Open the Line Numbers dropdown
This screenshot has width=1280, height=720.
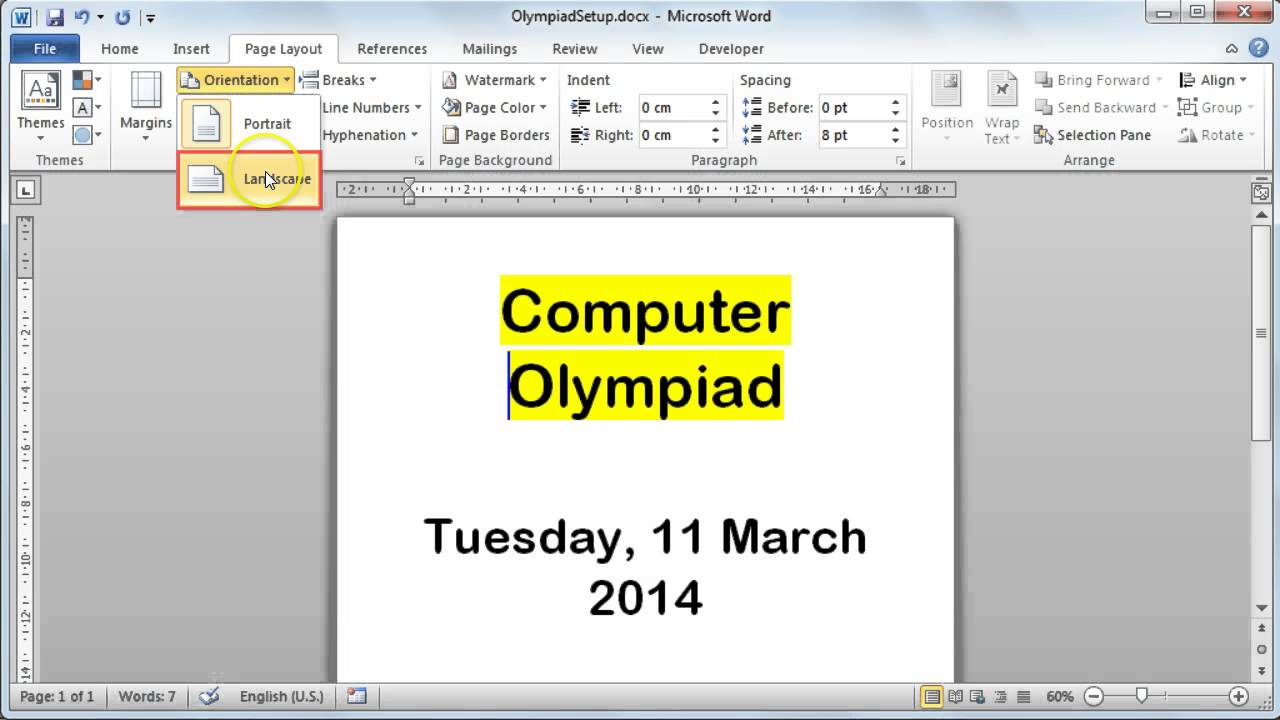coord(371,107)
